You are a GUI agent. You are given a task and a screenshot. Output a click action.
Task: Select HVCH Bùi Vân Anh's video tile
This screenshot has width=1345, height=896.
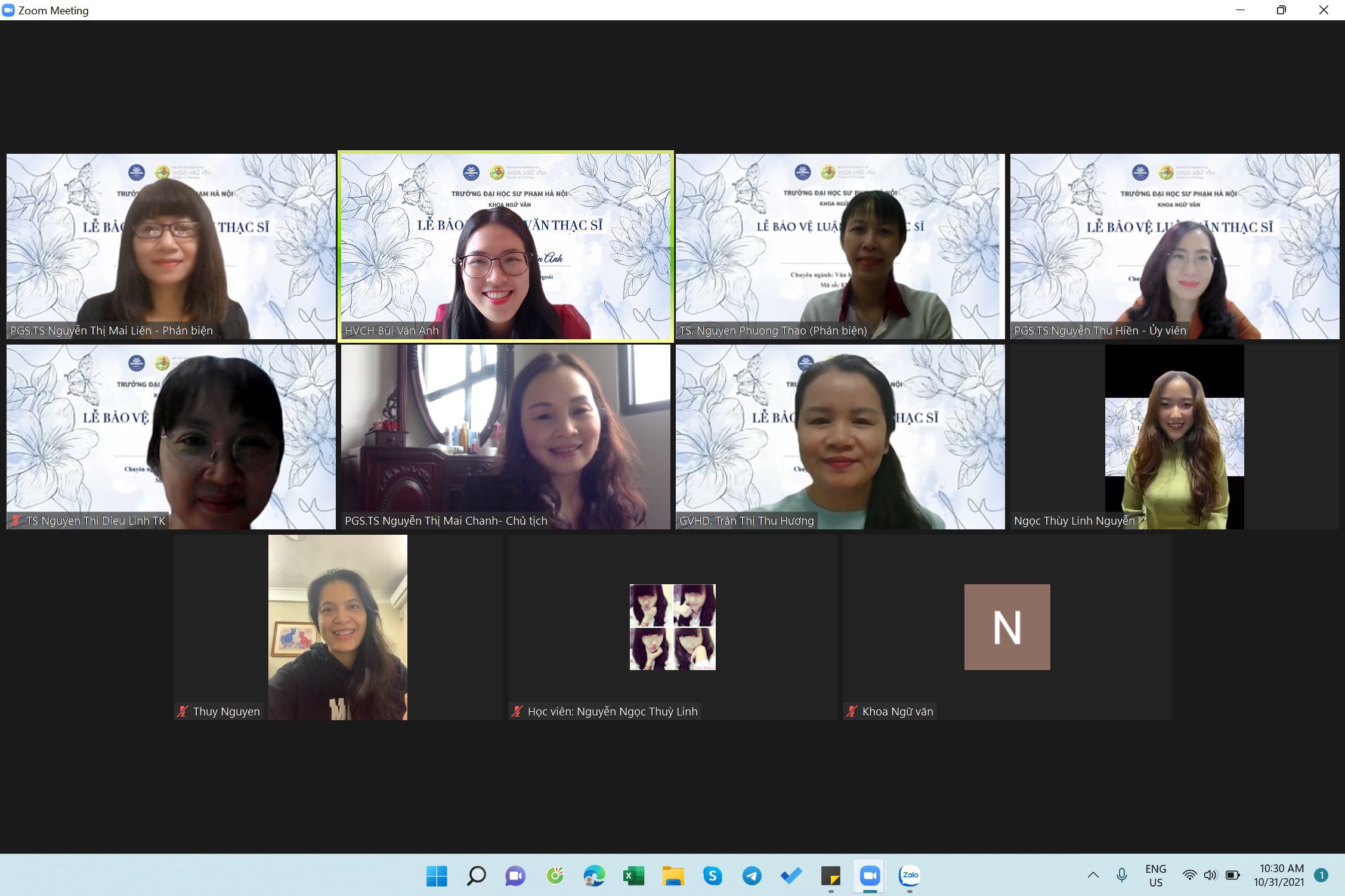click(x=506, y=247)
